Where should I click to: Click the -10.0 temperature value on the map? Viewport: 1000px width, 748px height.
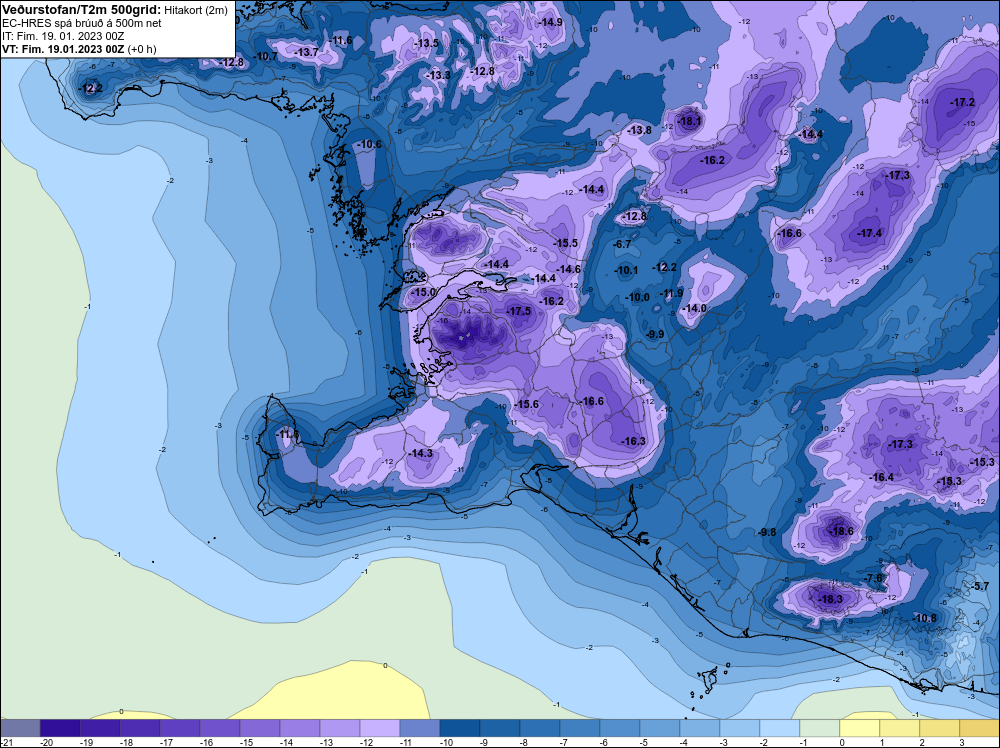(637, 297)
